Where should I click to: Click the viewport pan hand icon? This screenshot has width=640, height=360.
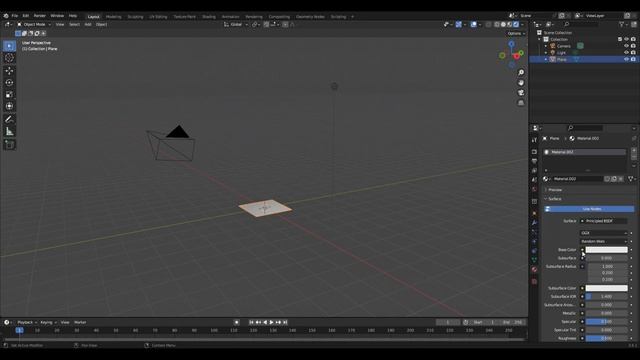point(521,83)
